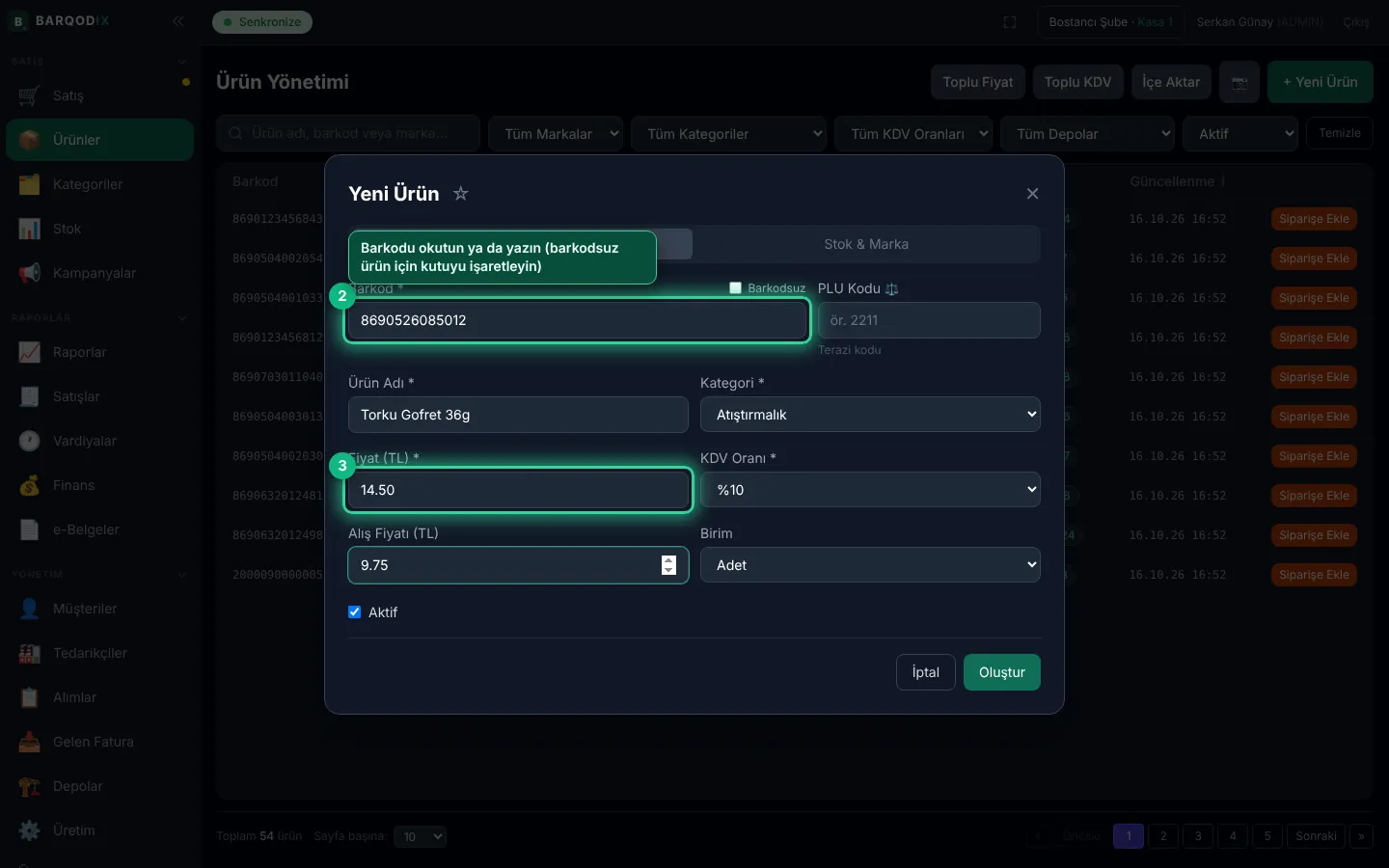This screenshot has height=868, width=1389.
Task: Open the Kategori dropdown showing Atıştırmalık
Action: [870, 415]
